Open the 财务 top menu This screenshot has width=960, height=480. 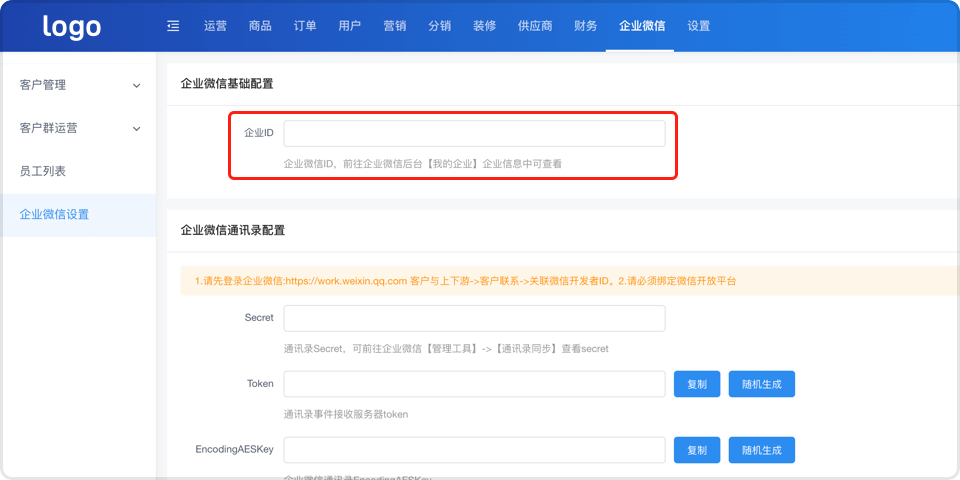click(x=586, y=26)
